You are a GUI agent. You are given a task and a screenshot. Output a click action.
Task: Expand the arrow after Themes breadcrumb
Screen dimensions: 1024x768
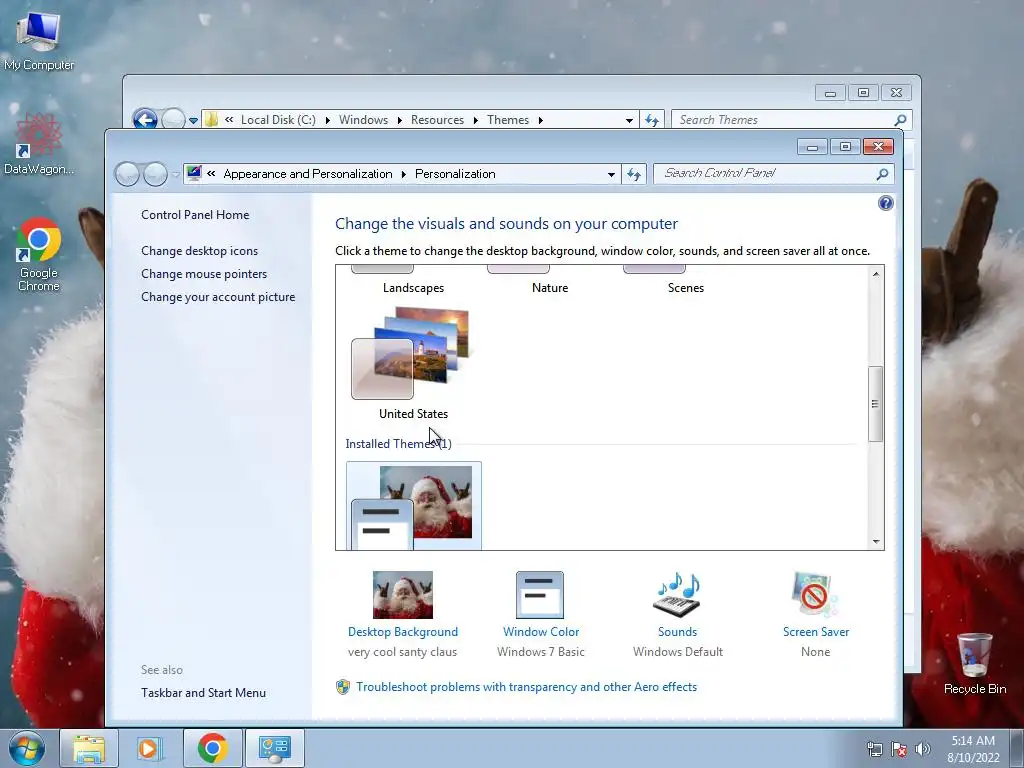coord(541,120)
